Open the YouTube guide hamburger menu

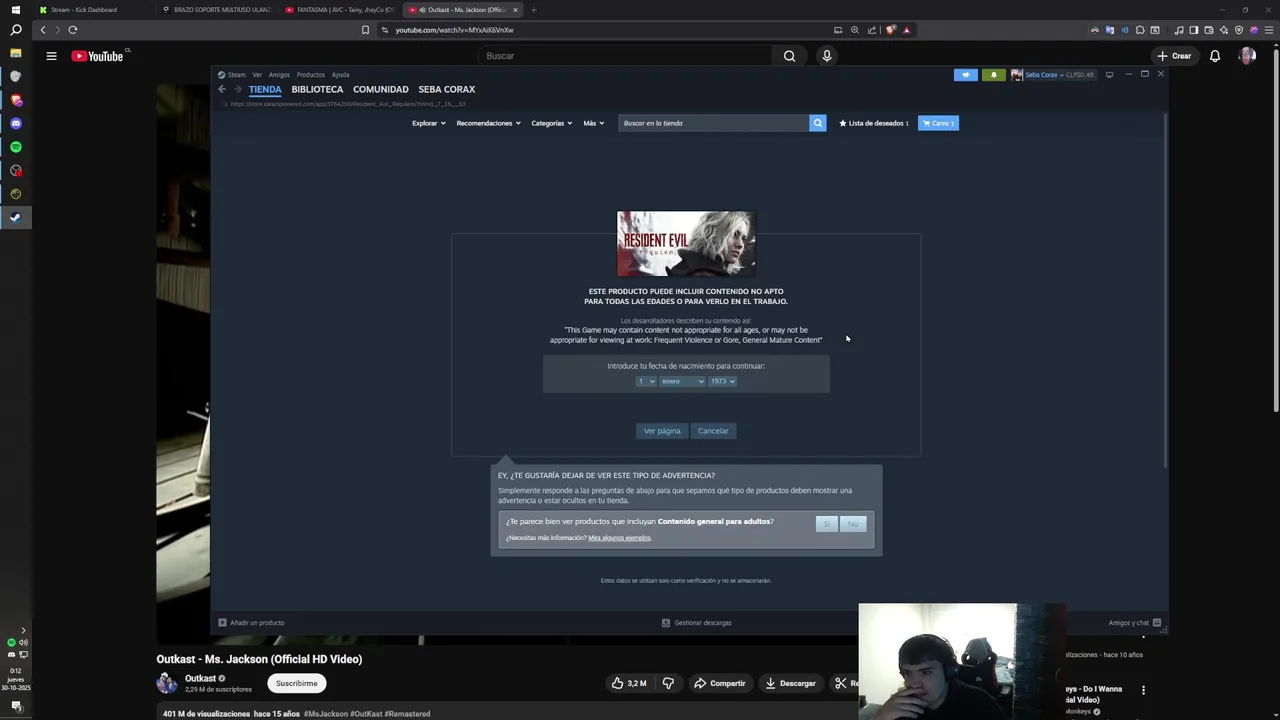(51, 56)
